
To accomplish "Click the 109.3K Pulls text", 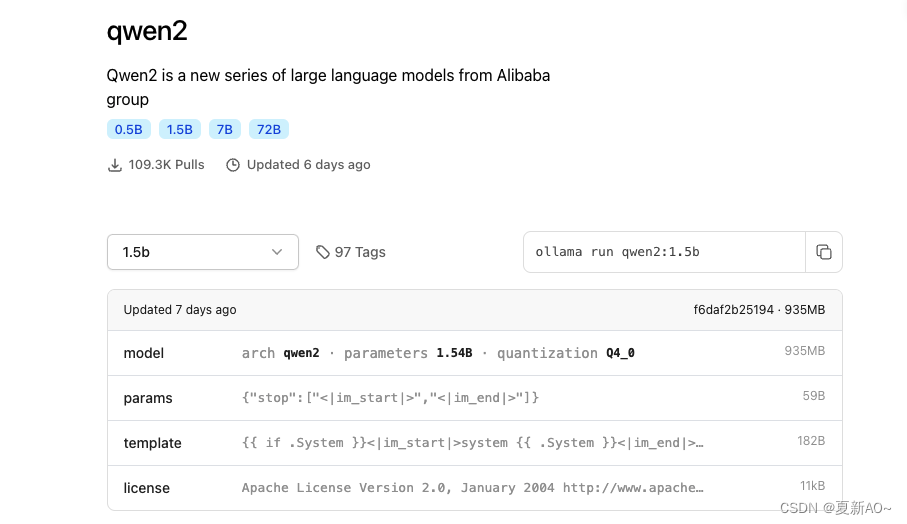I will tap(167, 165).
